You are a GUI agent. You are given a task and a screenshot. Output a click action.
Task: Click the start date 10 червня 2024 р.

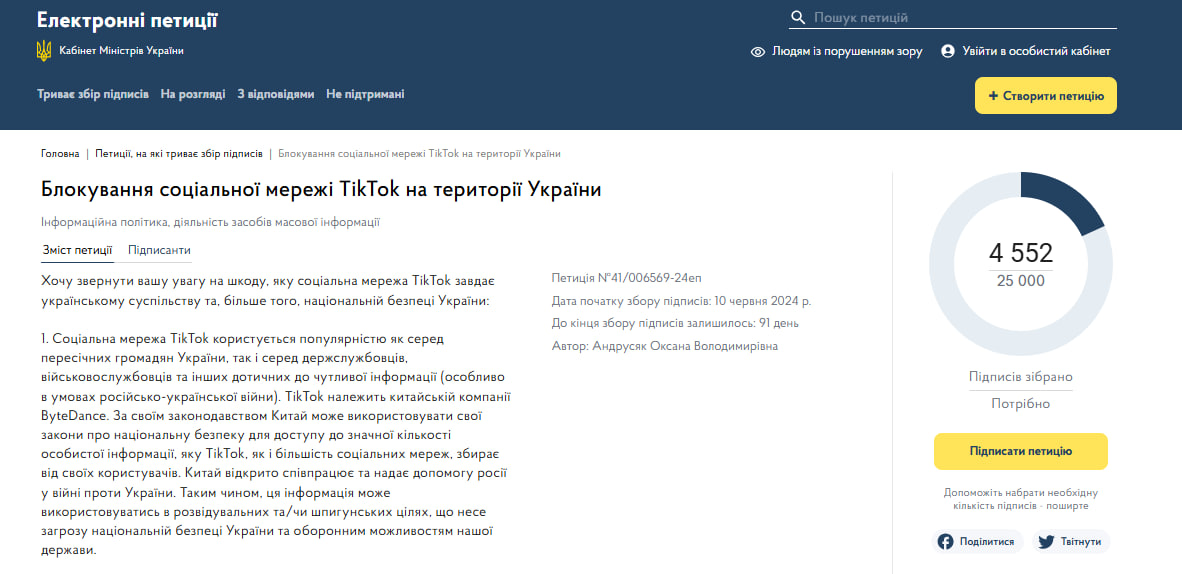pyautogui.click(x=761, y=301)
